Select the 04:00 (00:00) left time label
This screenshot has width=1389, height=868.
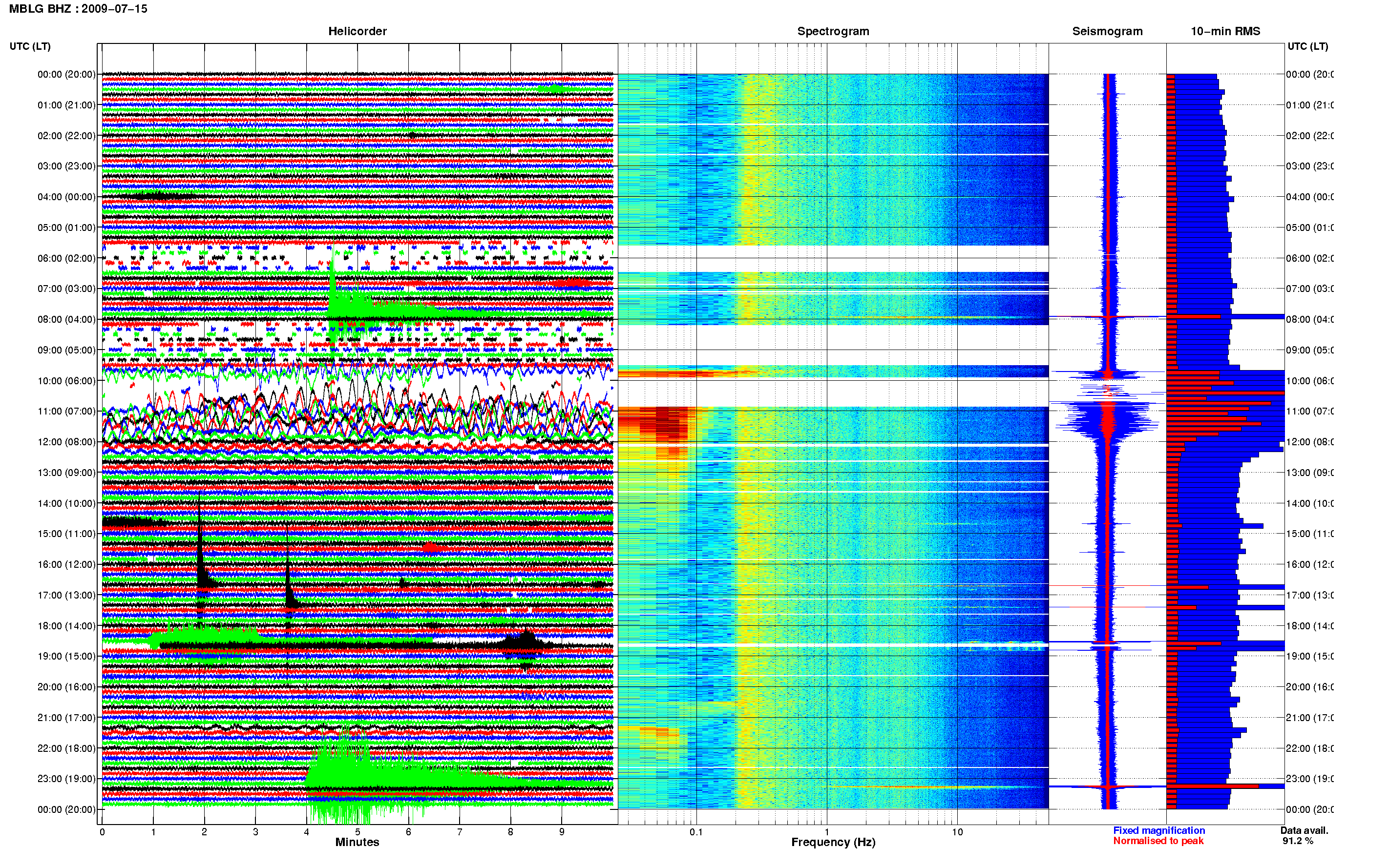point(66,197)
